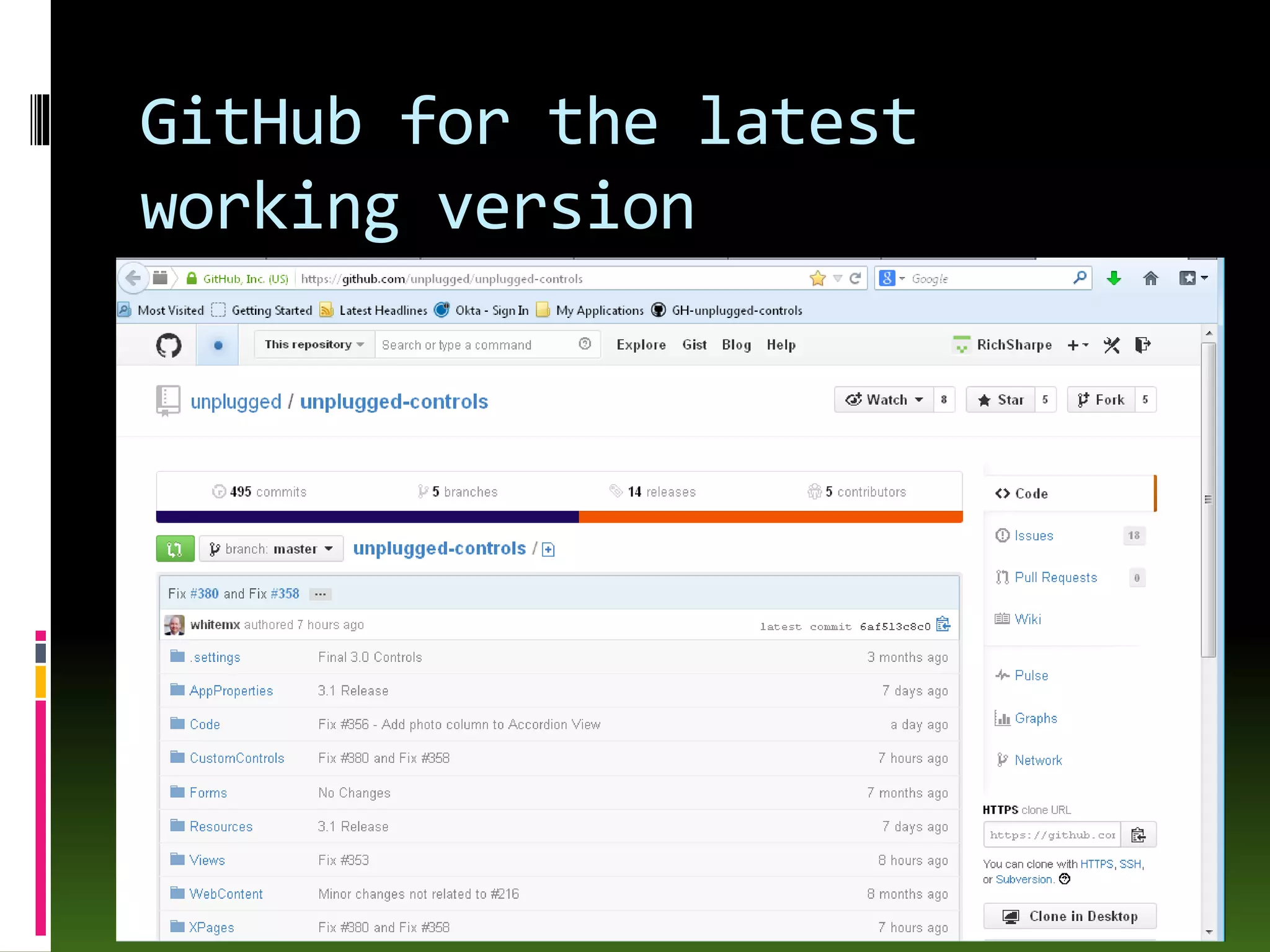Create a new file with plus icon

pyautogui.click(x=548, y=549)
